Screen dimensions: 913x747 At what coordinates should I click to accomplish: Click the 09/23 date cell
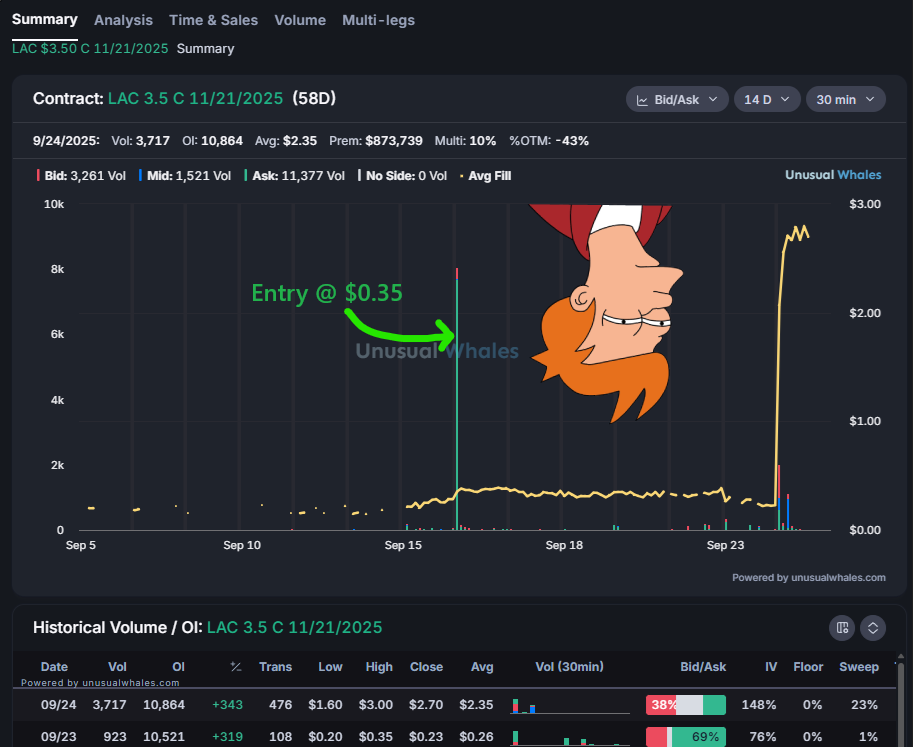point(58,737)
